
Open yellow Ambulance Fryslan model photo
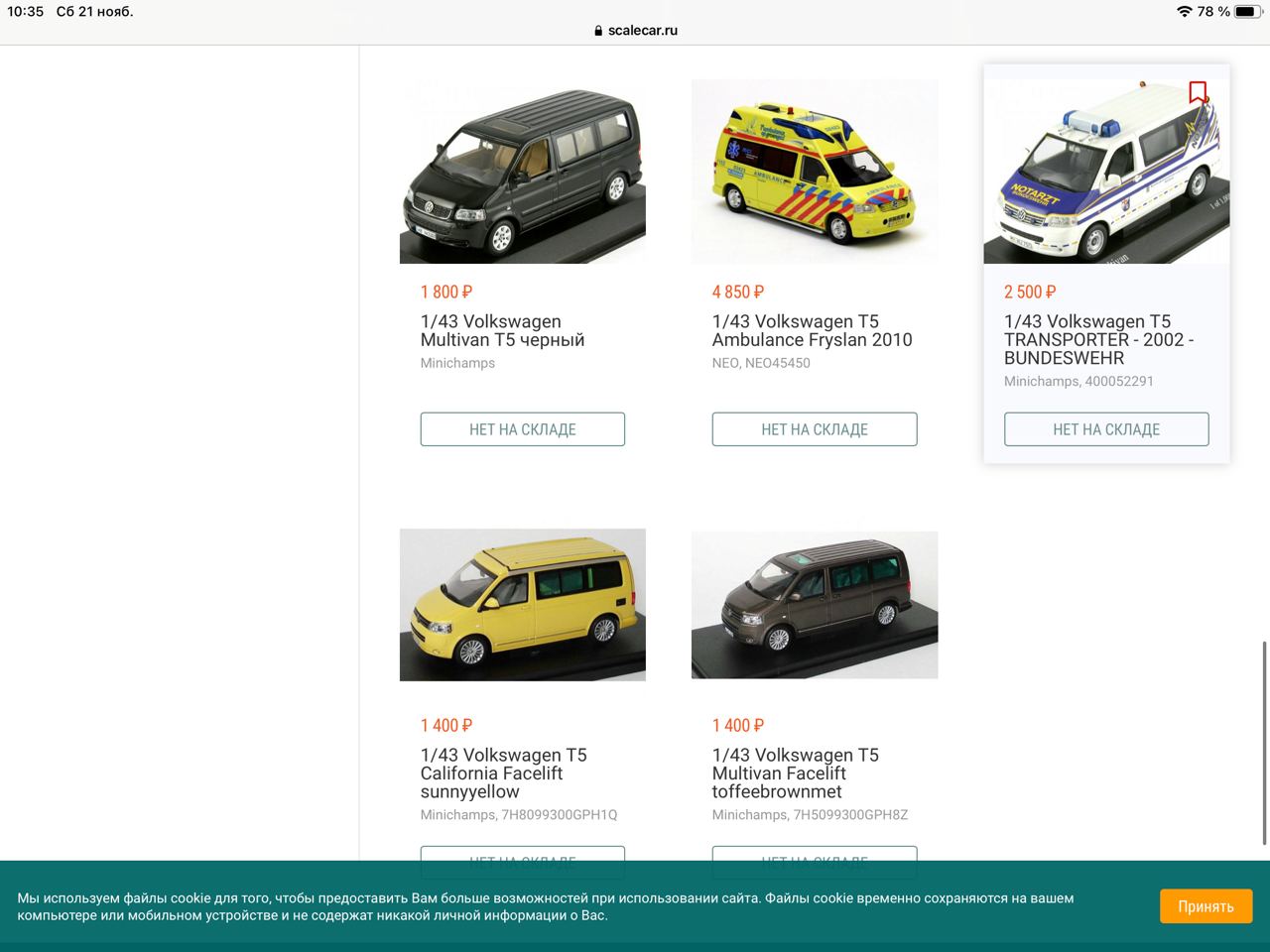[815, 172]
